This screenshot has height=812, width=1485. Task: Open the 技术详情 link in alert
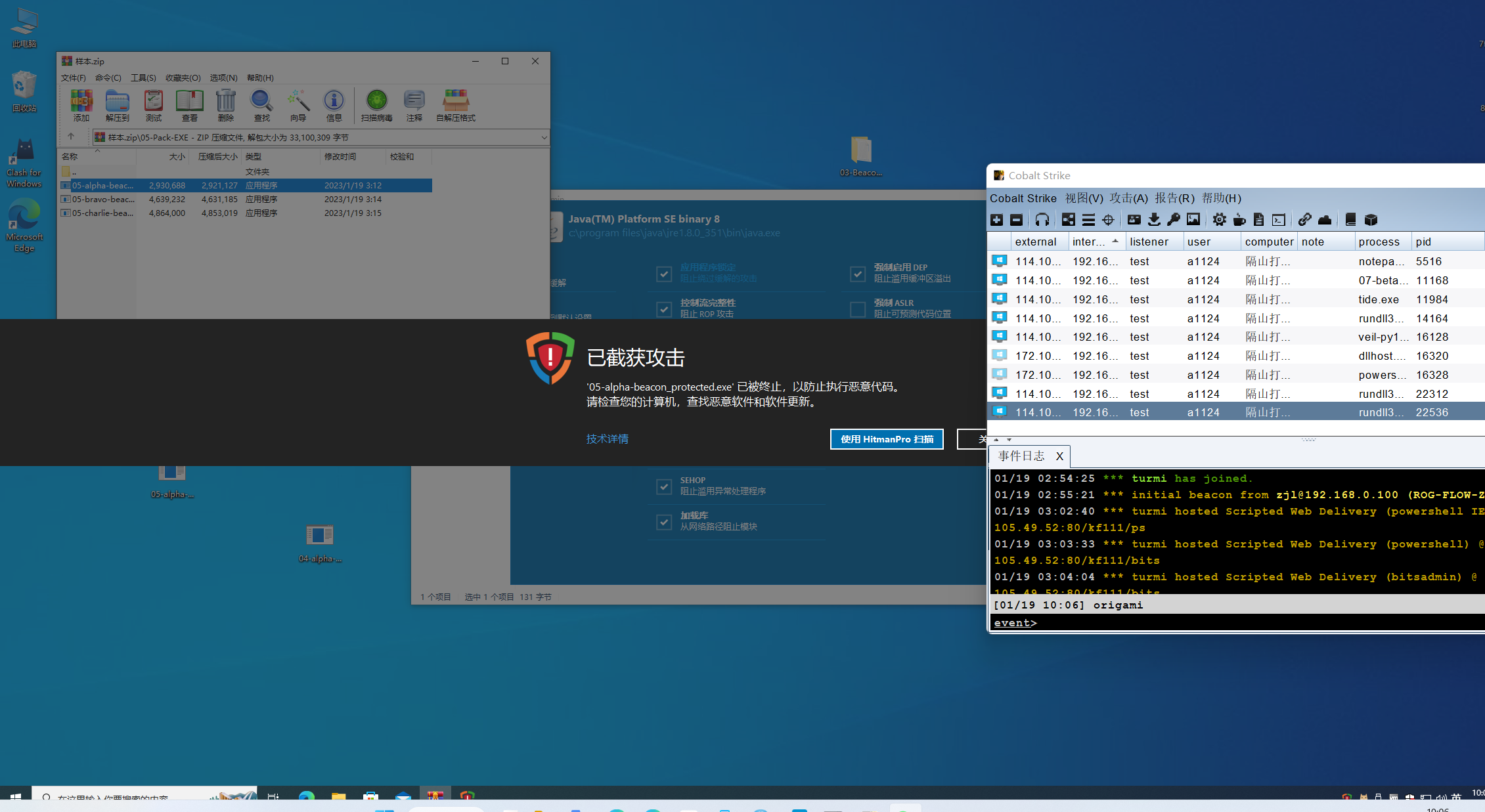click(x=607, y=438)
